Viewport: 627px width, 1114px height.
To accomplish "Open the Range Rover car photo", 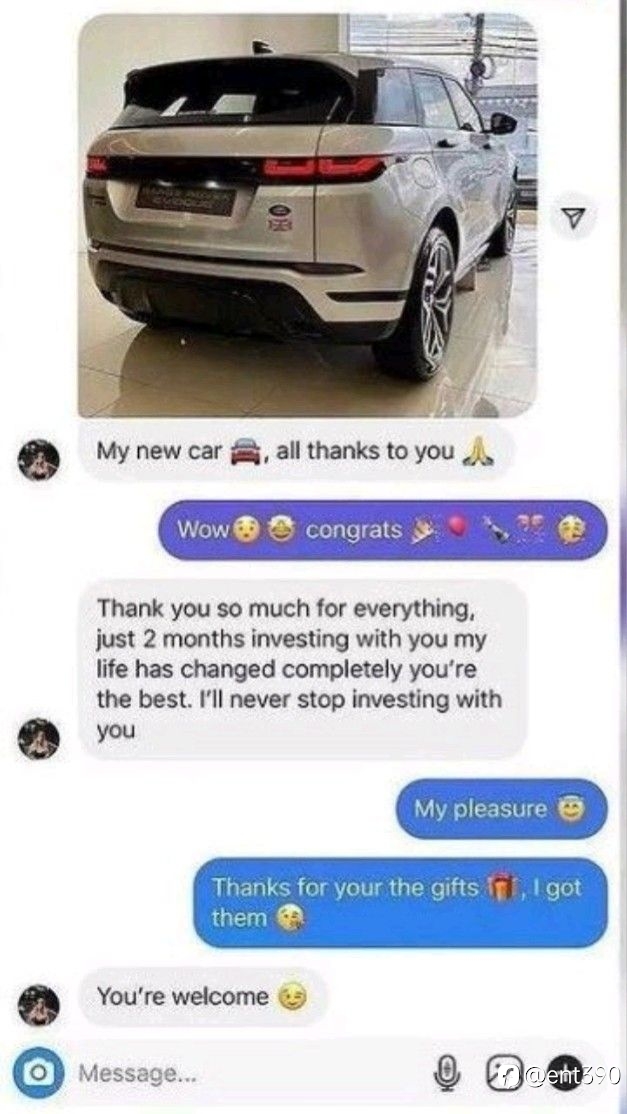I will point(307,215).
